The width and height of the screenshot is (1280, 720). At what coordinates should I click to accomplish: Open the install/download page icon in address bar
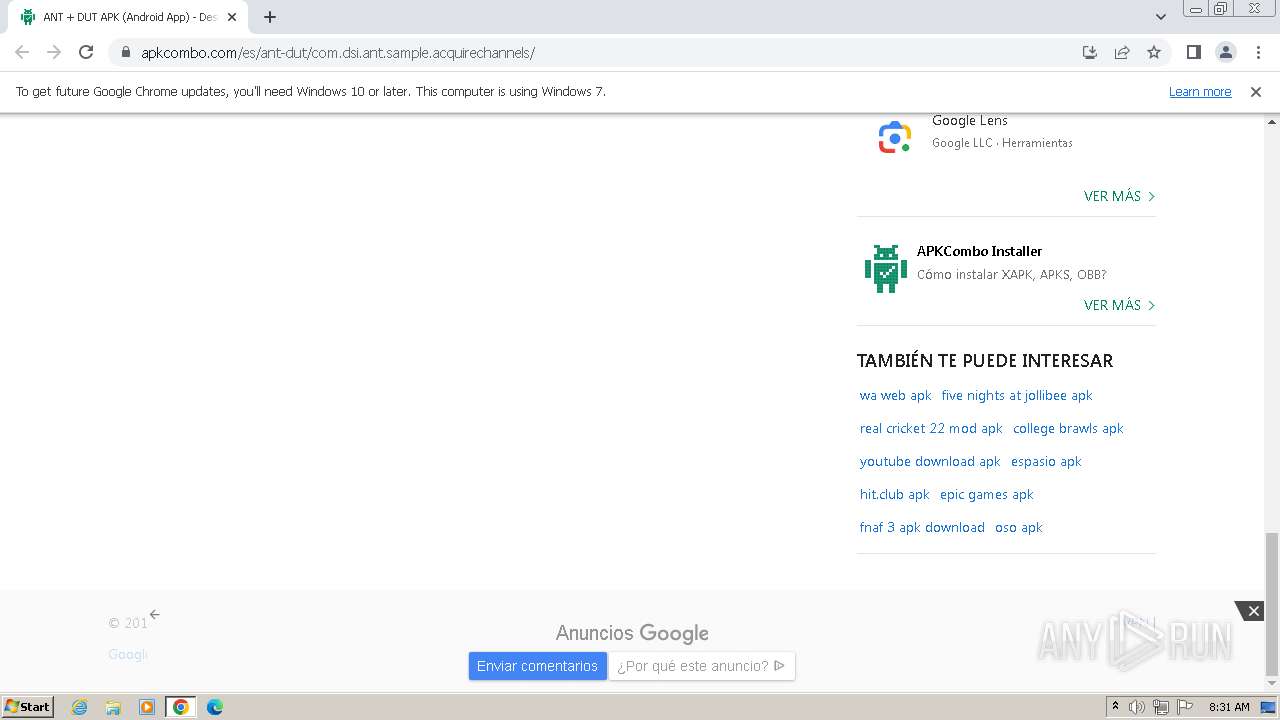click(x=1090, y=52)
